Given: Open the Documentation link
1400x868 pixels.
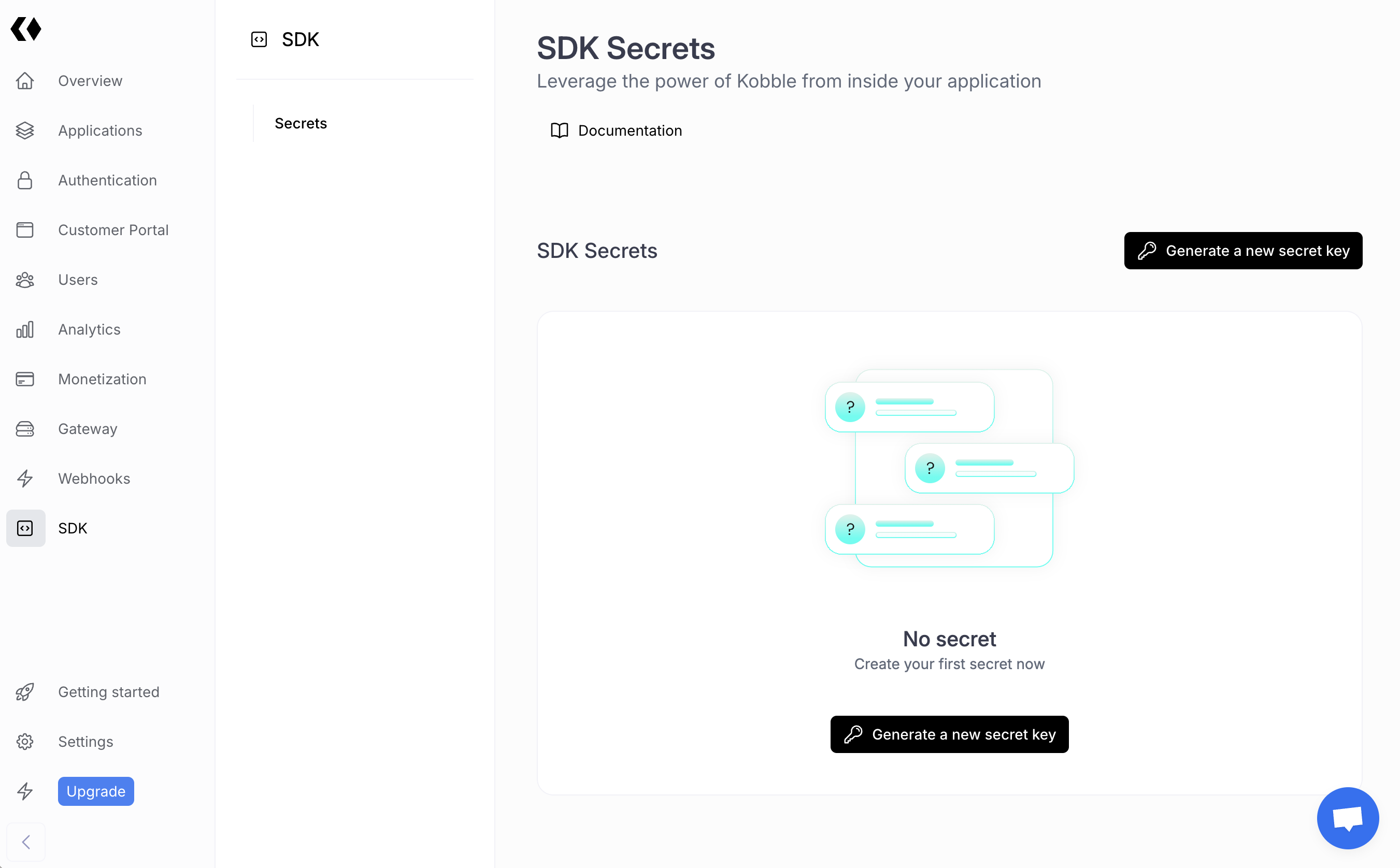Looking at the screenshot, I should click(616, 131).
